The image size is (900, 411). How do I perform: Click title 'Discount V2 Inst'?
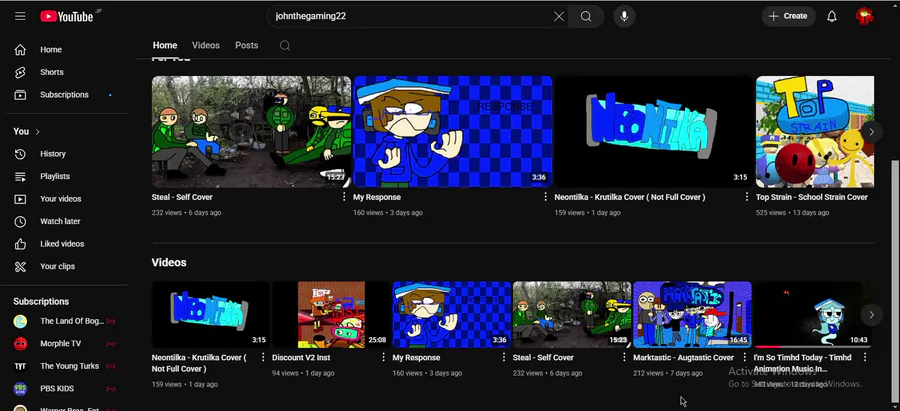click(301, 357)
